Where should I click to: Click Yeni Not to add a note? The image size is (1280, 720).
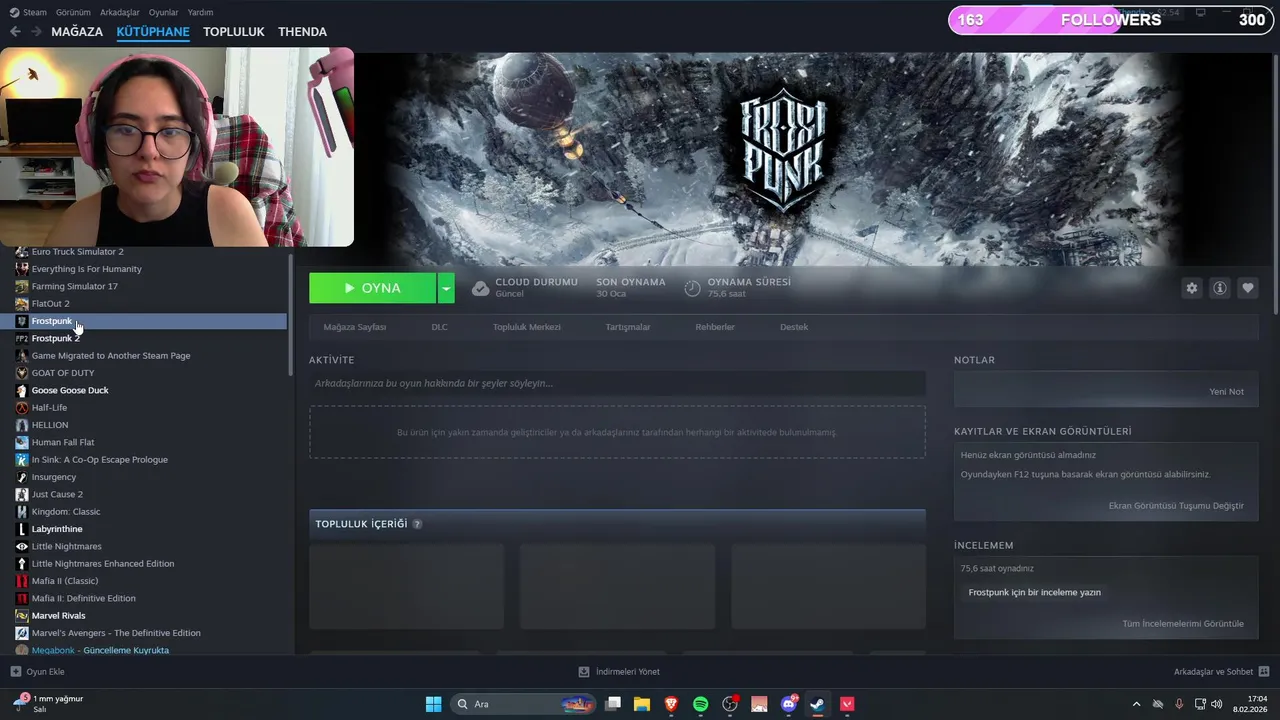coord(1226,392)
